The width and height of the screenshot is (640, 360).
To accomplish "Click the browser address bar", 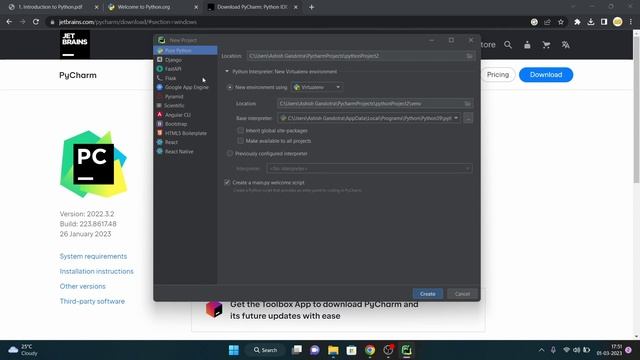I will pos(286,22).
